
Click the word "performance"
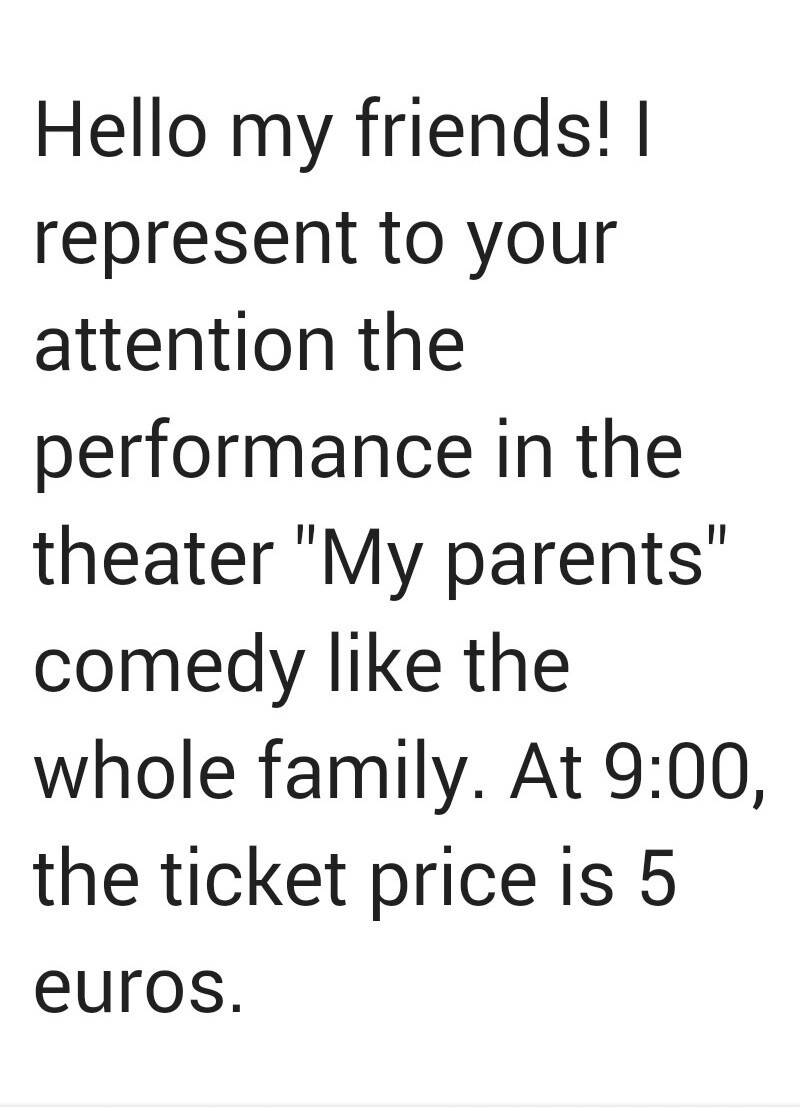pyautogui.click(x=254, y=452)
